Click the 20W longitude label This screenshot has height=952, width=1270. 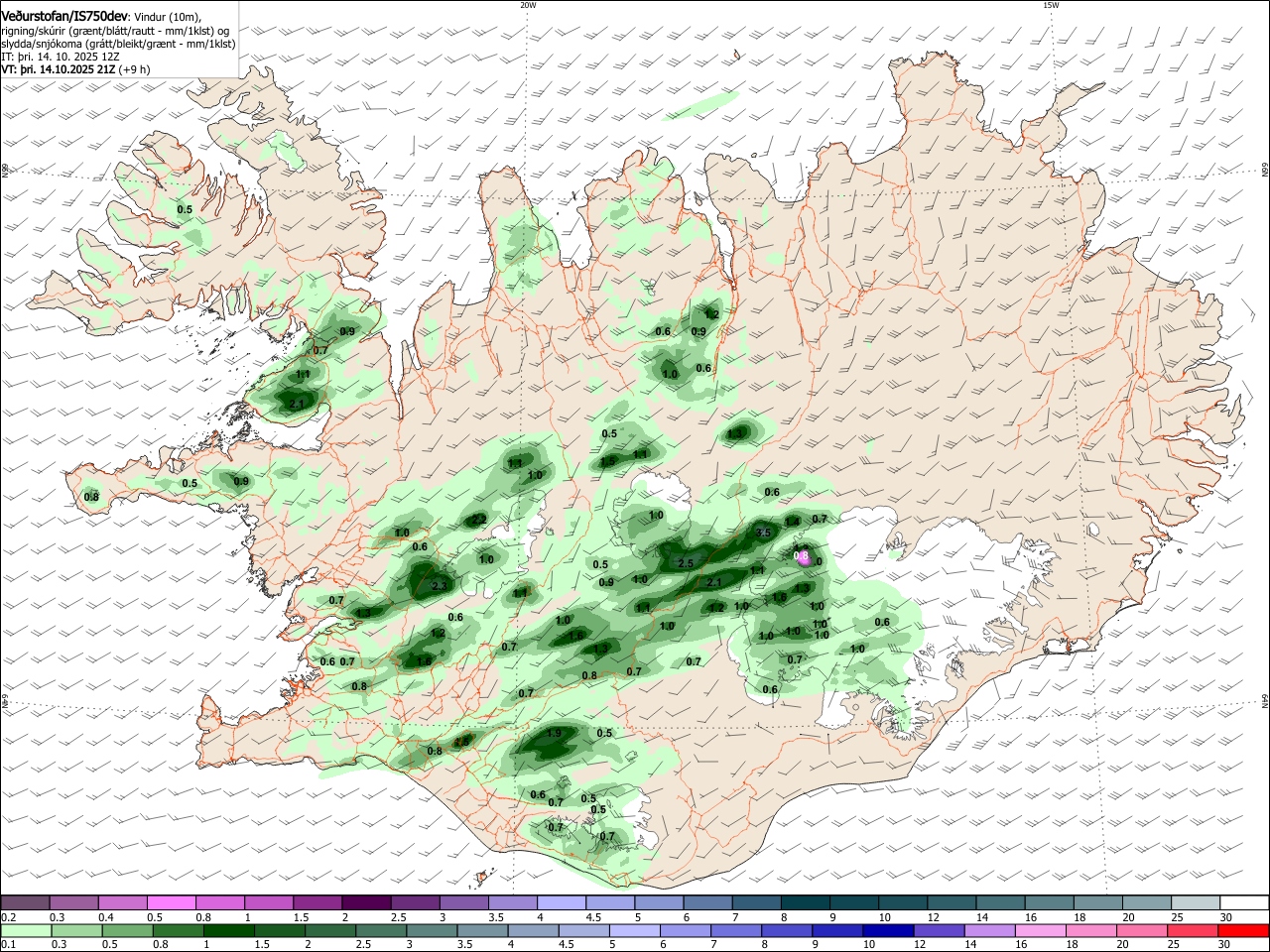[528, 5]
